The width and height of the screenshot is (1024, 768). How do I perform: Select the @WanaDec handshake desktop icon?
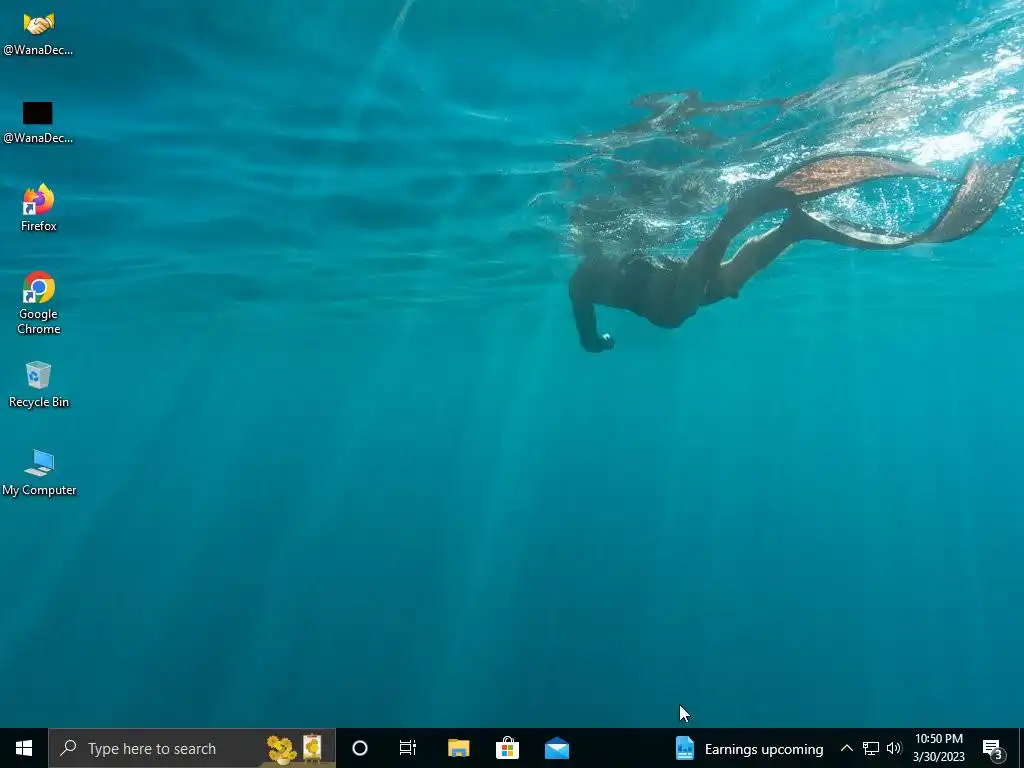[39, 34]
